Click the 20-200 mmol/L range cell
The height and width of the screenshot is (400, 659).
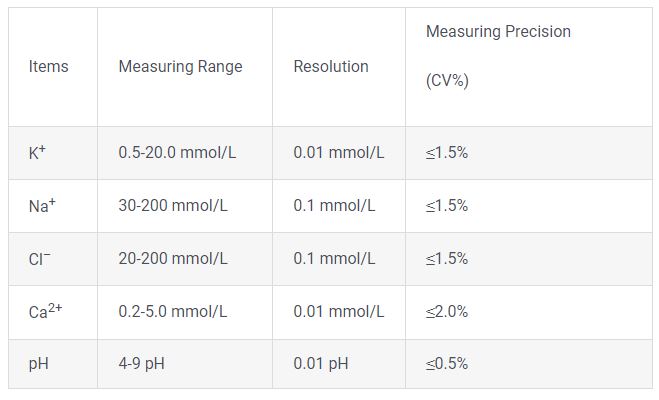tap(173, 259)
